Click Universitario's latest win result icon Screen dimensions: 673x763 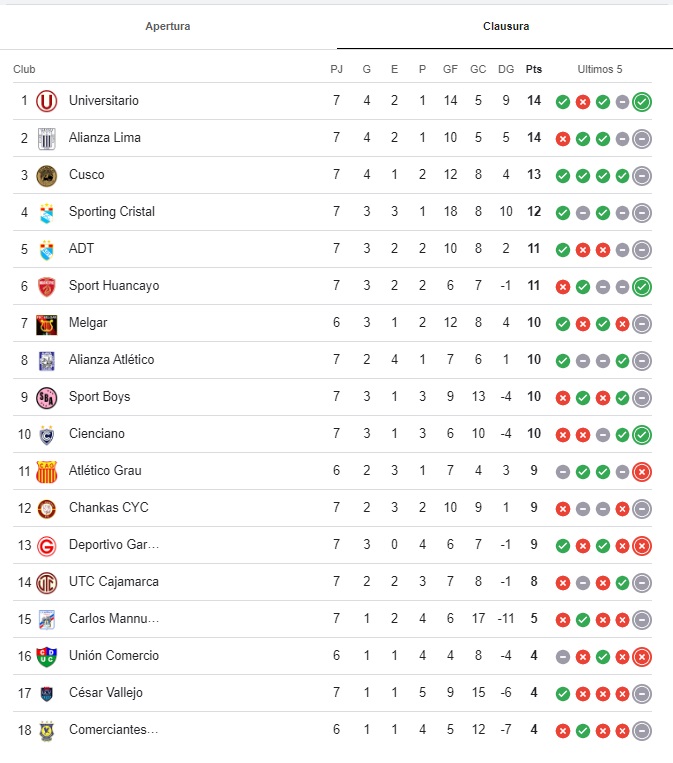[642, 101]
